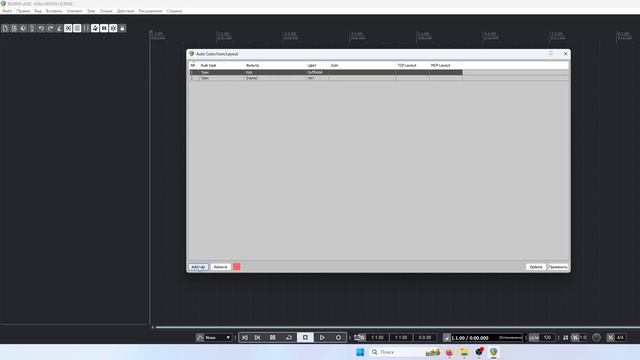The image size is (640, 360).
Task: Open the Файл menu
Action: pyautogui.click(x=7, y=11)
